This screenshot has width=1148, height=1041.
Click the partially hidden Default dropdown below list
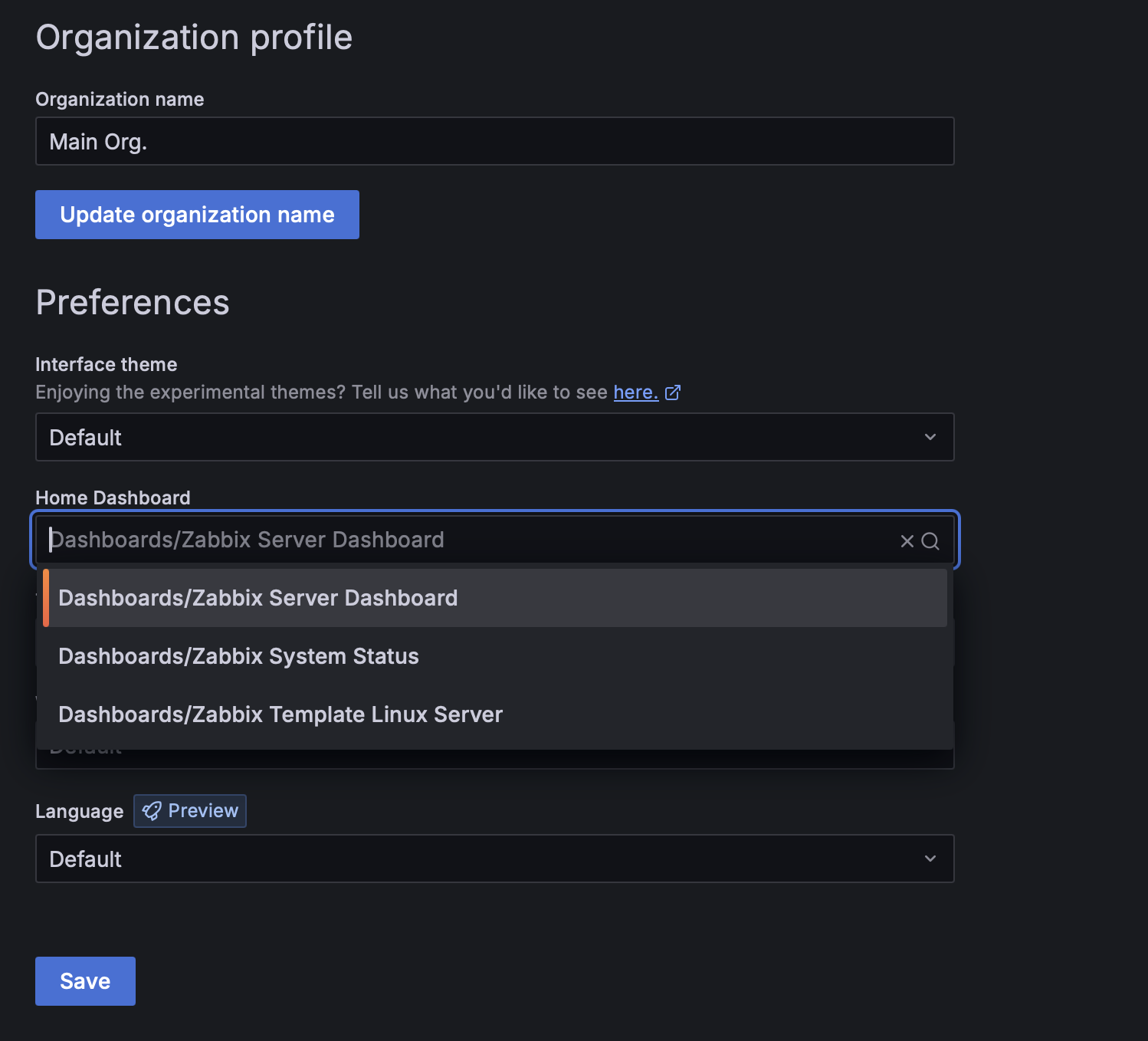click(x=494, y=758)
